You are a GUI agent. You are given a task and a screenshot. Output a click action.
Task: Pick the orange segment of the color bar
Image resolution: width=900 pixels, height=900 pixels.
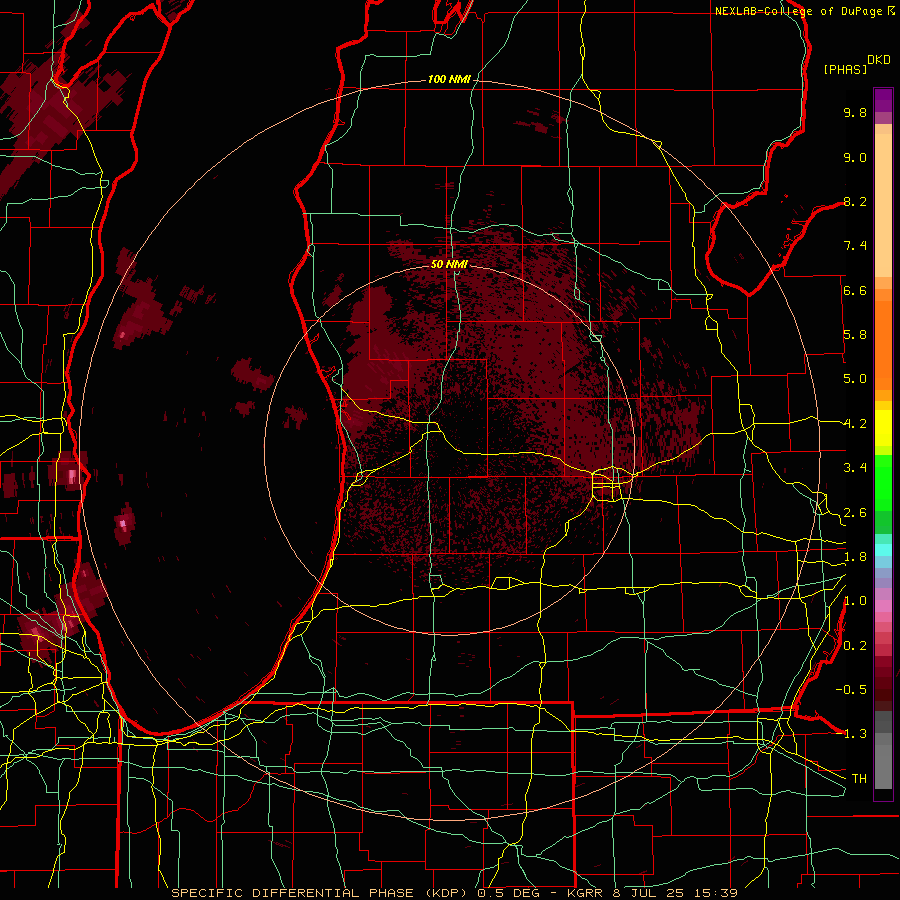click(x=883, y=344)
